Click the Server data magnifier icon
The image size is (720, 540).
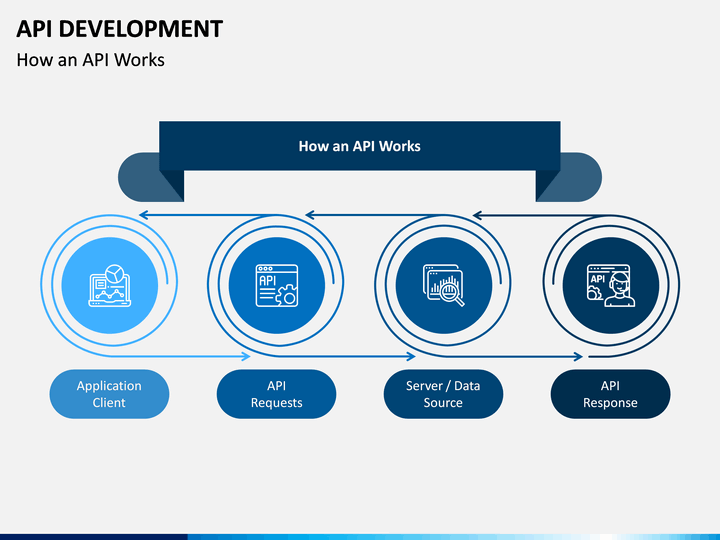(444, 285)
